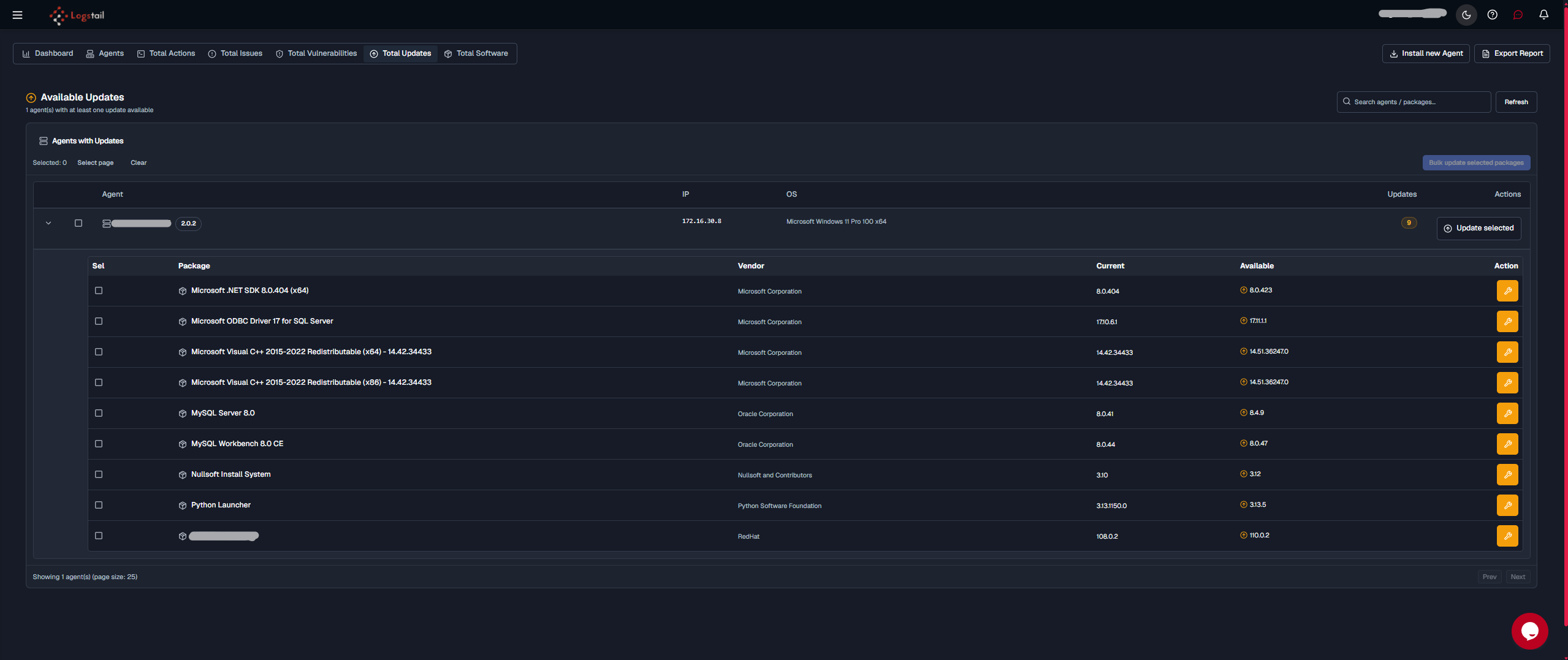Collapse the agent row chevron
Viewport: 1568px width, 660px height.
pos(48,223)
